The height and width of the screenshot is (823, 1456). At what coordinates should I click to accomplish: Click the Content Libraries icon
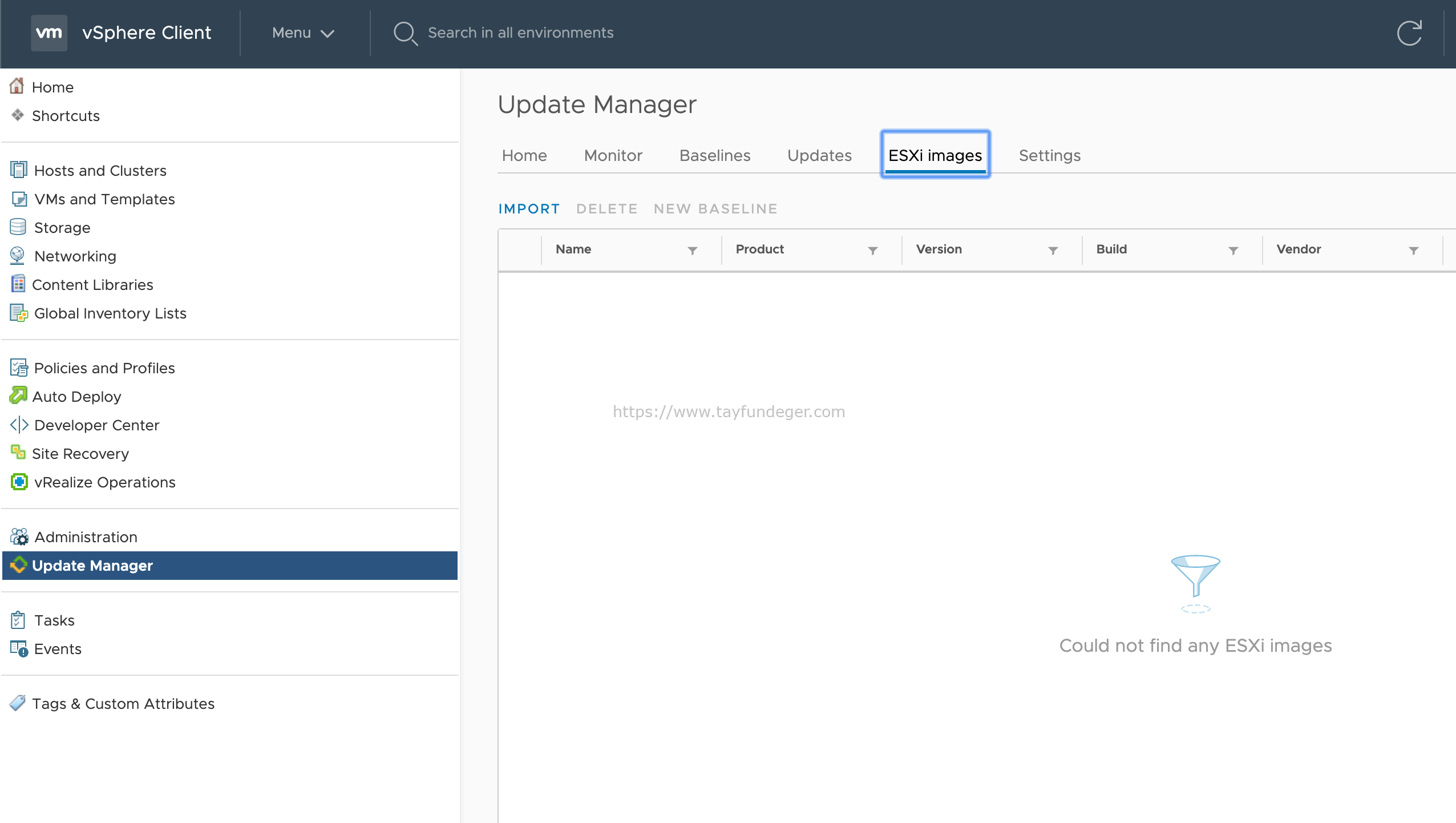tap(18, 284)
